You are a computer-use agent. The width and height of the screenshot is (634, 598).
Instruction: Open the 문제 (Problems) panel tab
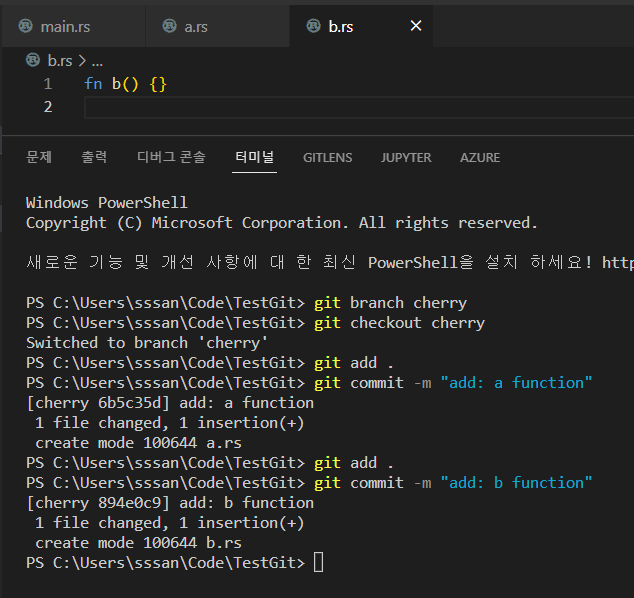pos(39,157)
